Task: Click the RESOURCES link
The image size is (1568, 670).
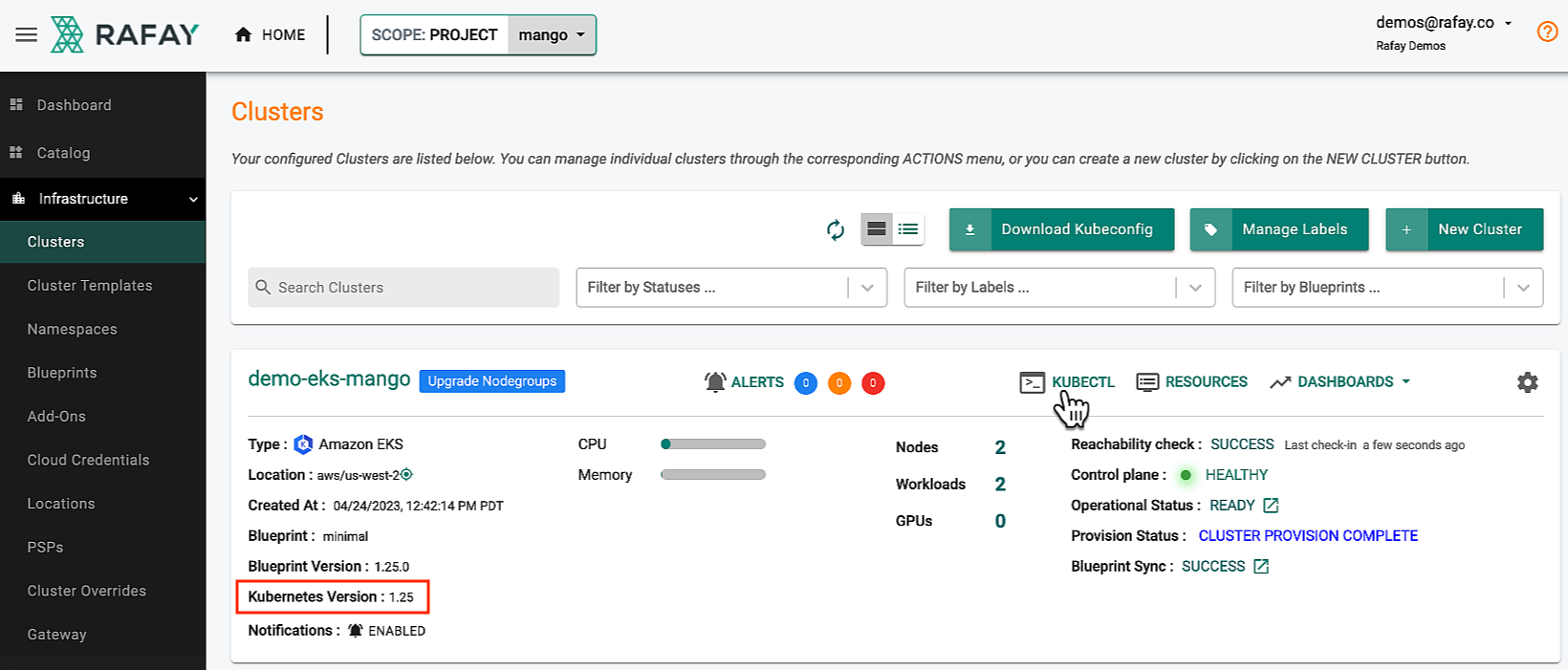Action: (1207, 382)
